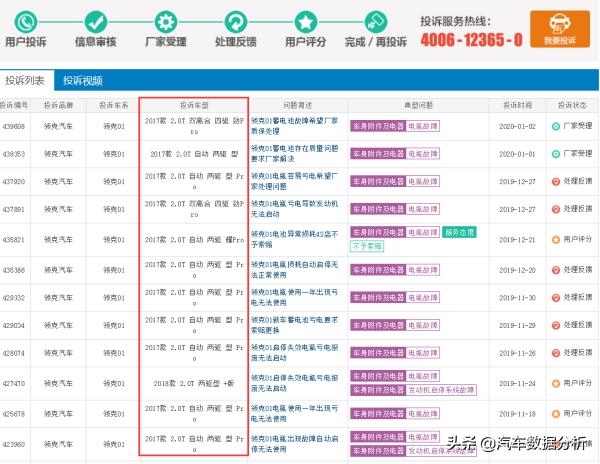This screenshot has width=600, height=464.
Task: Open complaint 领克01新车蓄电池亏电要求索赔更换
Action: [294, 325]
